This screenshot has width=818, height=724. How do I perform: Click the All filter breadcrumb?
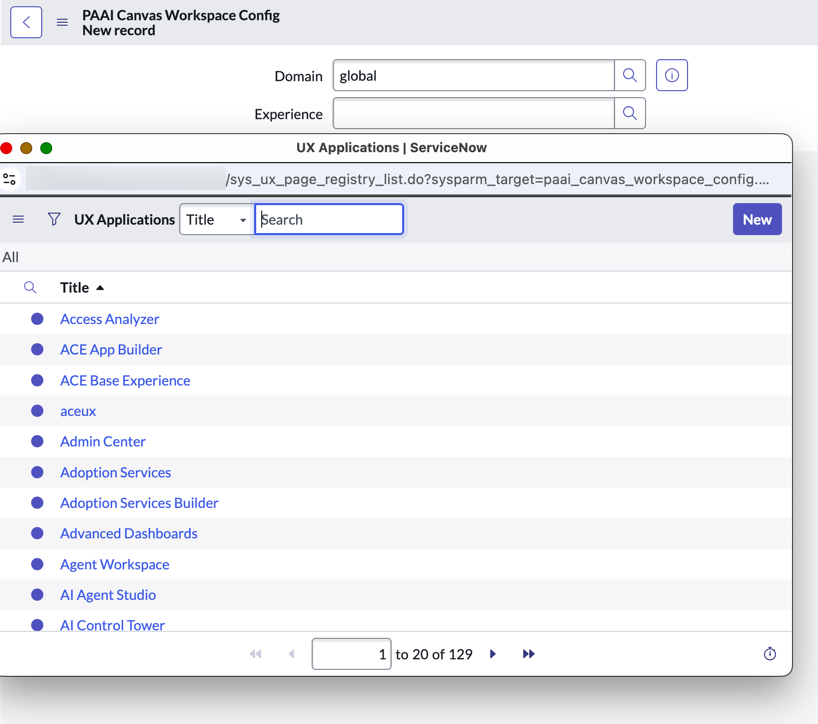[10, 257]
